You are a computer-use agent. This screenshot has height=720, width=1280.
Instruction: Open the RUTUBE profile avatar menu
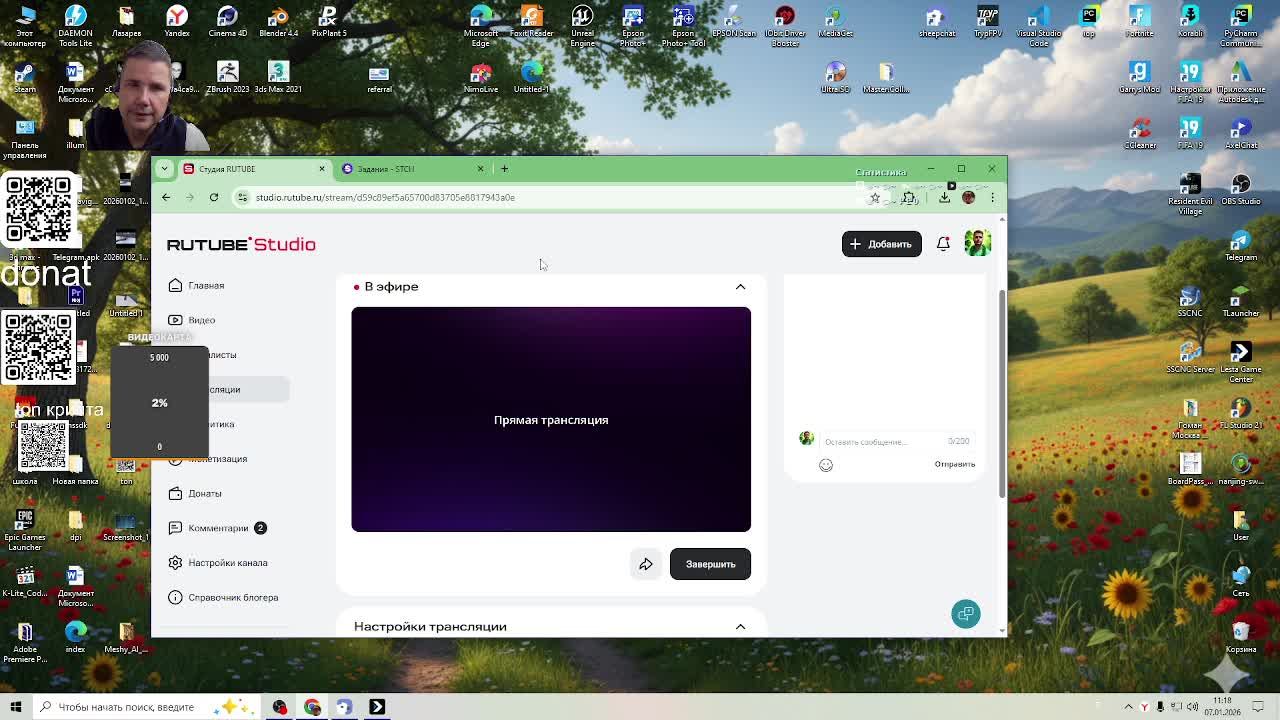(977, 243)
